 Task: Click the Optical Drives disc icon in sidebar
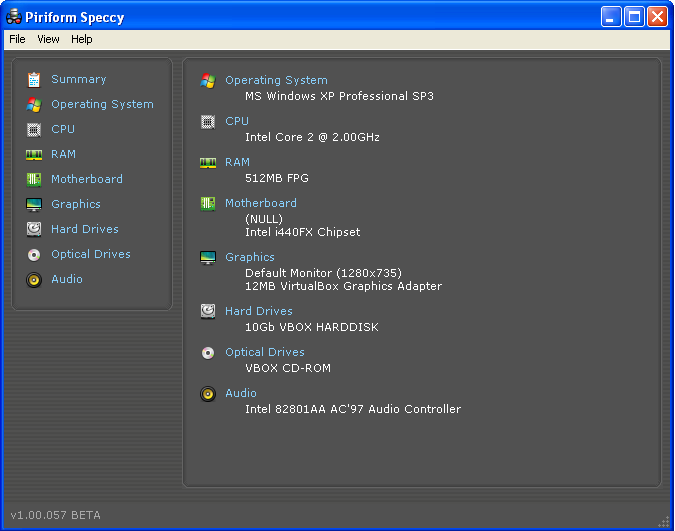pos(34,255)
